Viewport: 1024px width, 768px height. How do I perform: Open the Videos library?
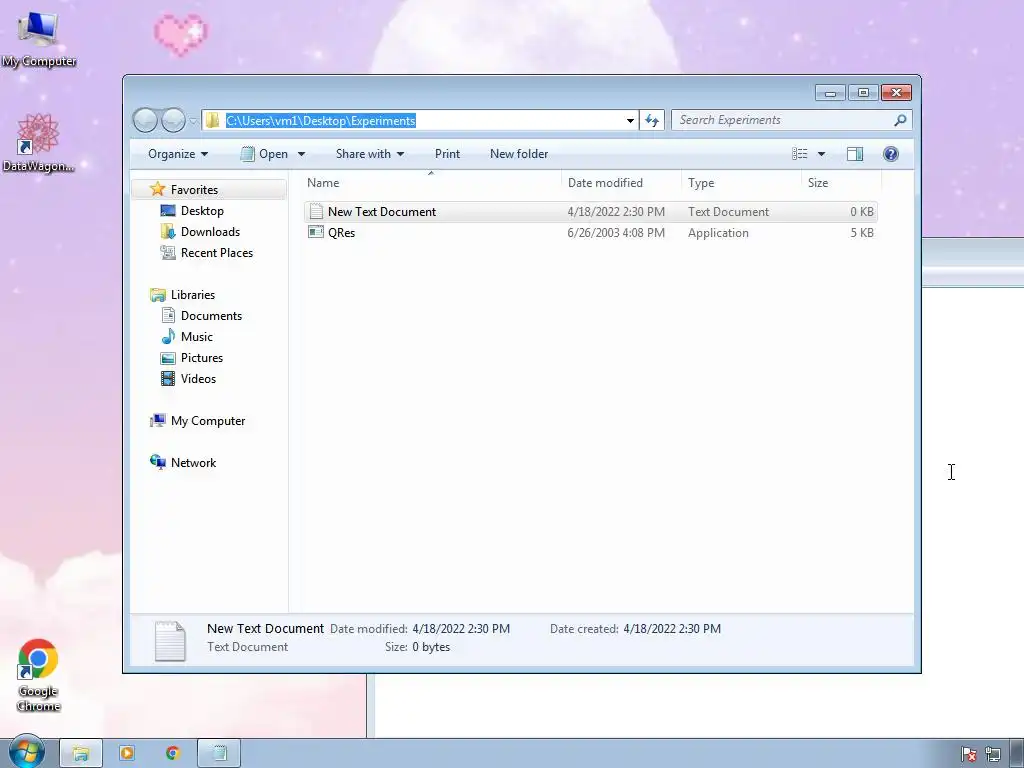[x=198, y=379]
